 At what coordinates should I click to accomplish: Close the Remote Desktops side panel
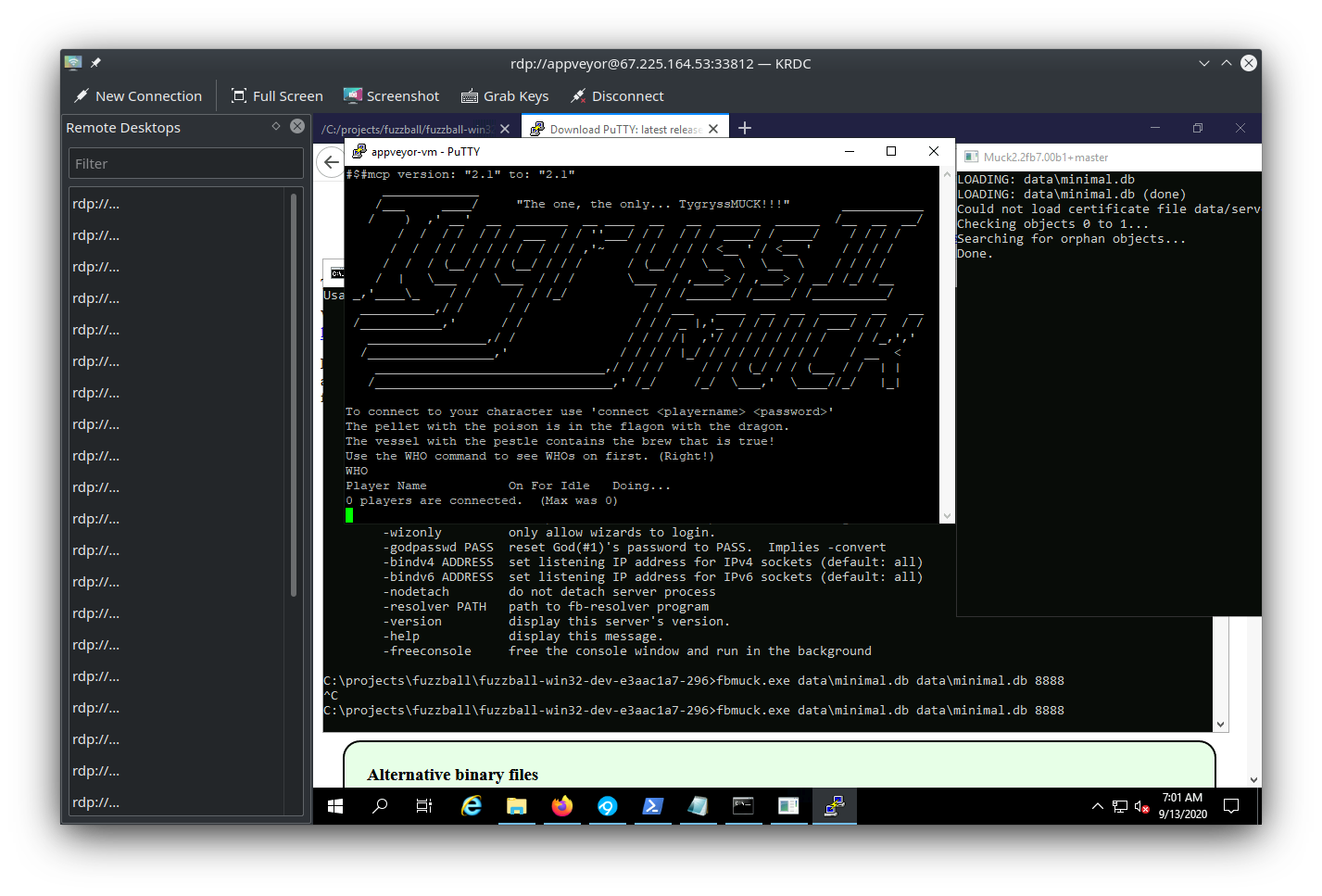pos(297,126)
